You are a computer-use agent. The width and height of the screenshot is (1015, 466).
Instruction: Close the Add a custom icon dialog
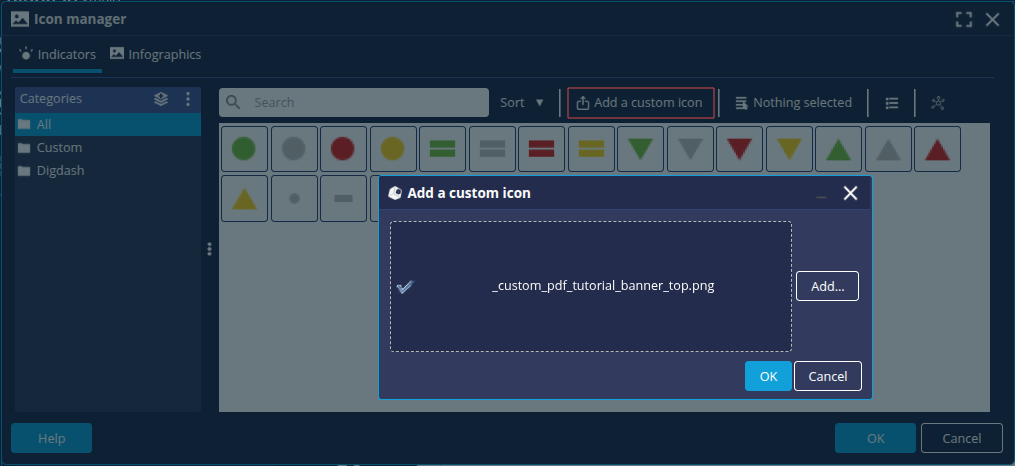coord(850,193)
